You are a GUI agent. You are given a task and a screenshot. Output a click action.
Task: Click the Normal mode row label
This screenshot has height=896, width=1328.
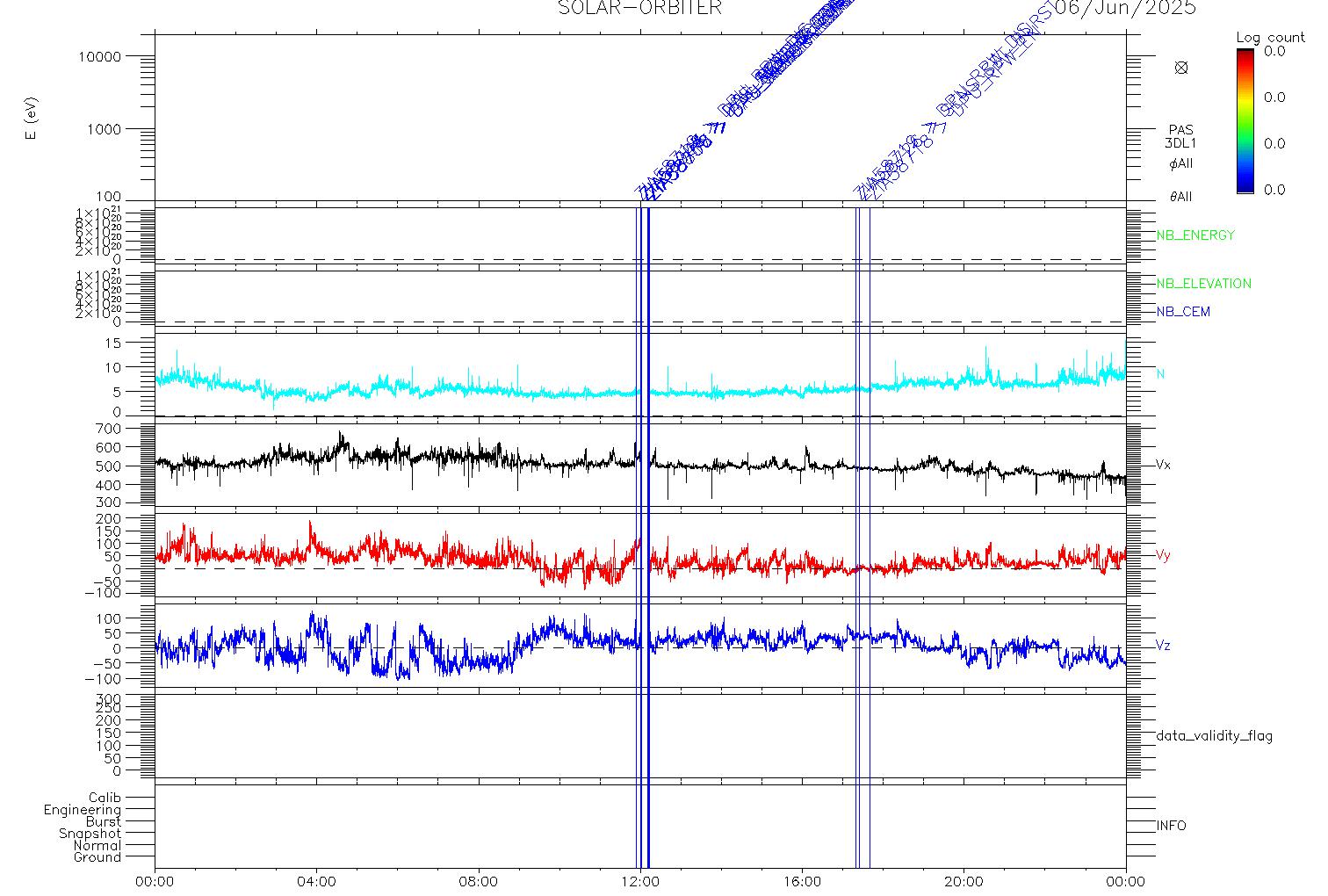(x=97, y=846)
